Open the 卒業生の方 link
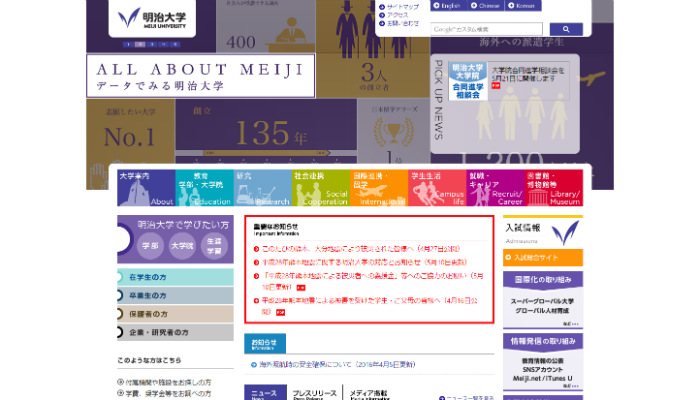This screenshot has height=400, width=700. (175, 296)
